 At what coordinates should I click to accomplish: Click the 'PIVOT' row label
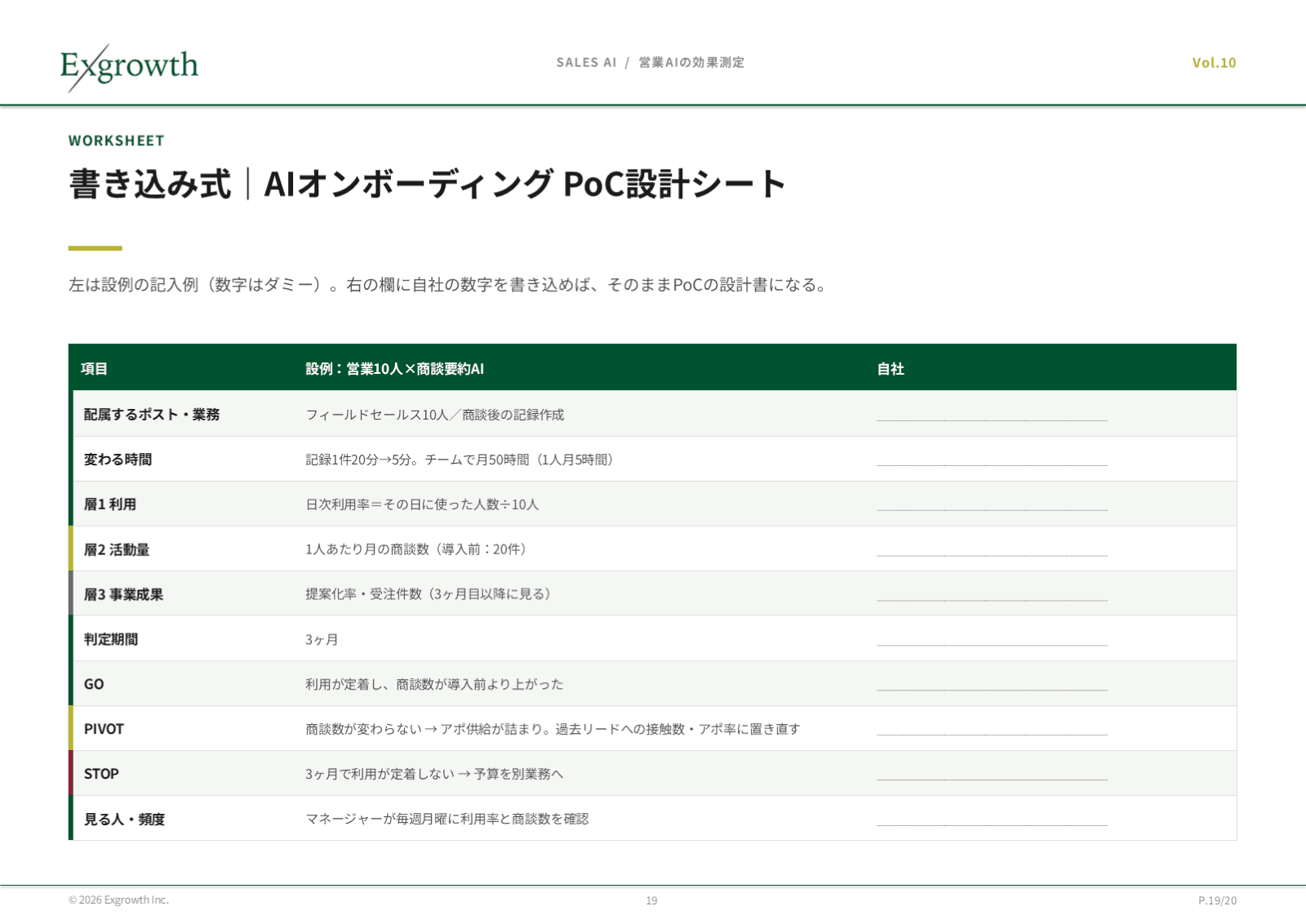coord(104,729)
